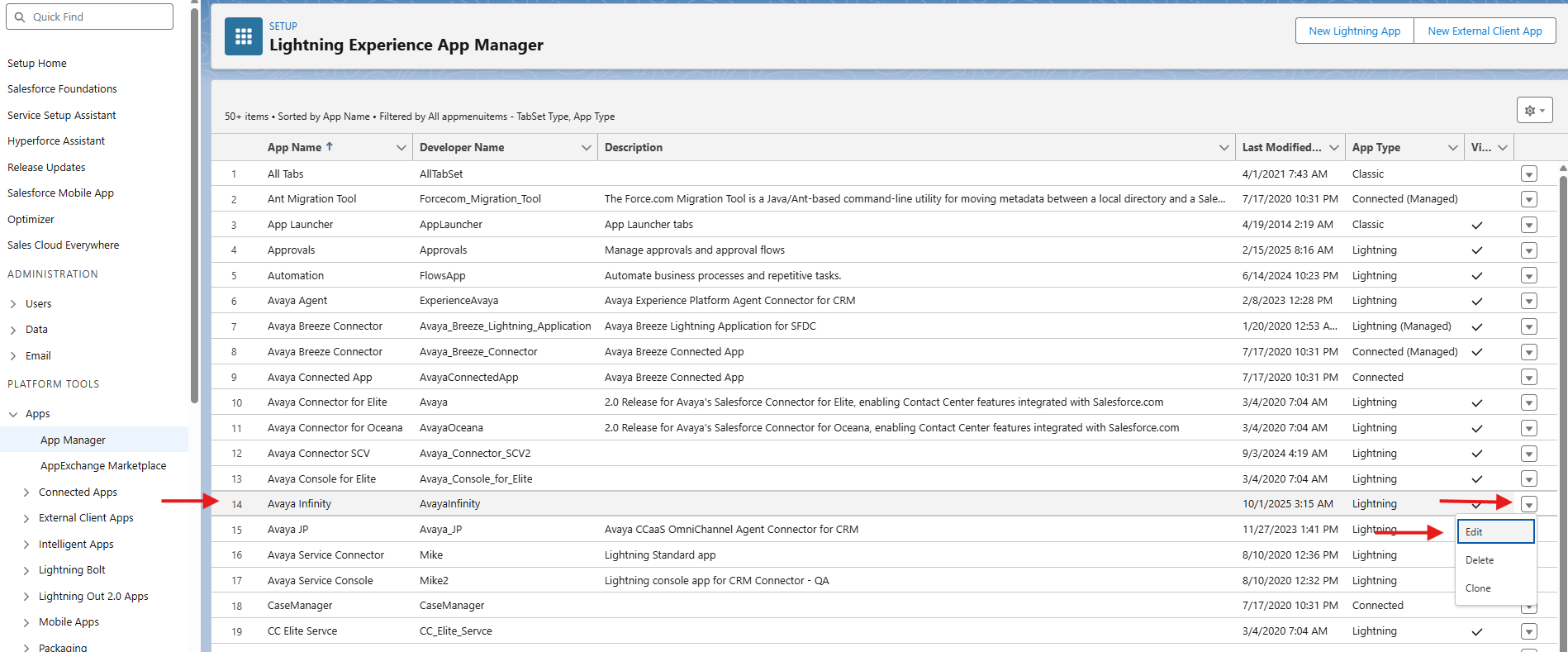Click the AvayaOceana developer name cell
Image resolution: width=1568 pixels, height=652 pixels.
[x=451, y=428]
